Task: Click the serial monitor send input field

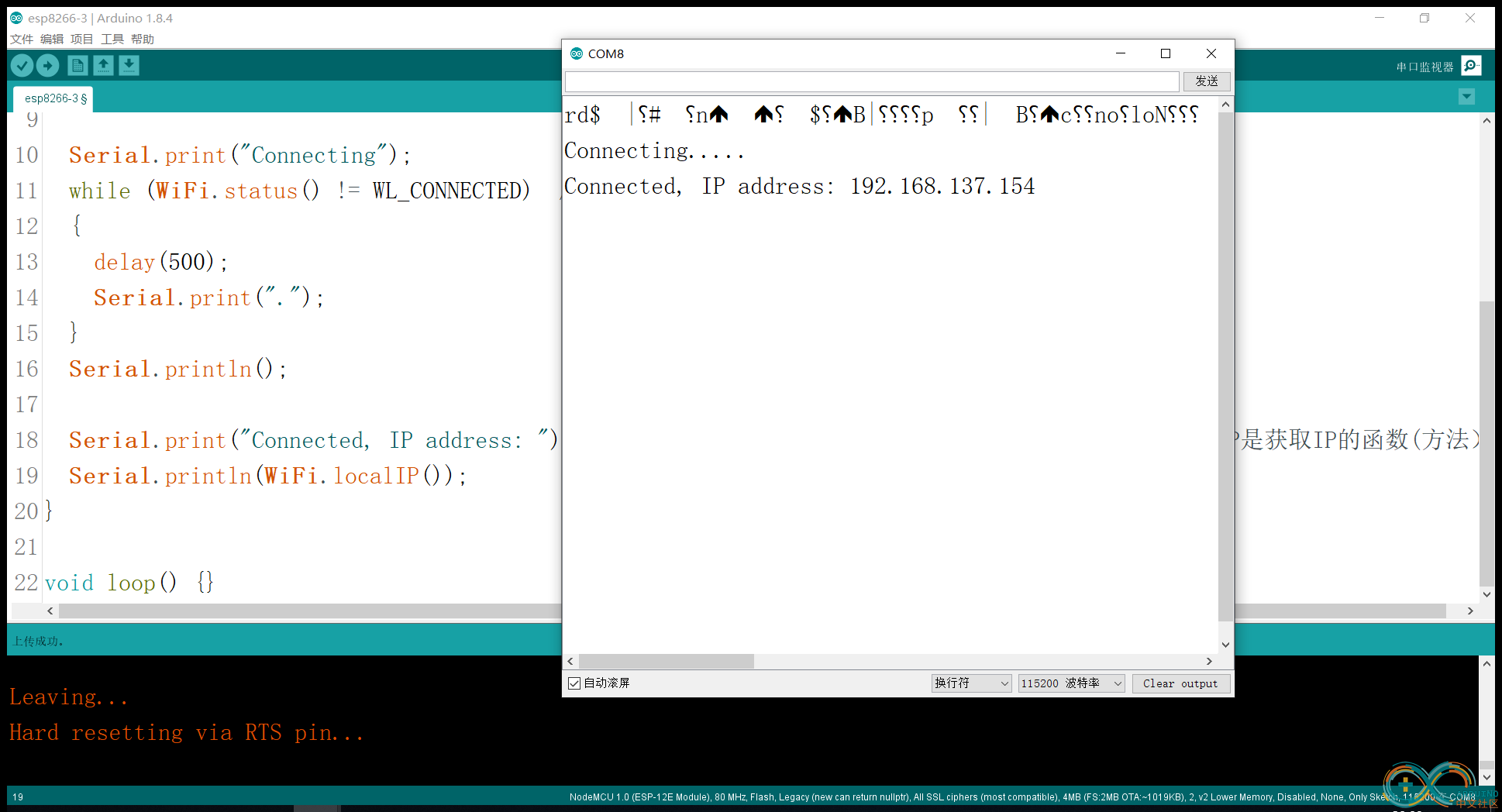Action: [x=872, y=81]
